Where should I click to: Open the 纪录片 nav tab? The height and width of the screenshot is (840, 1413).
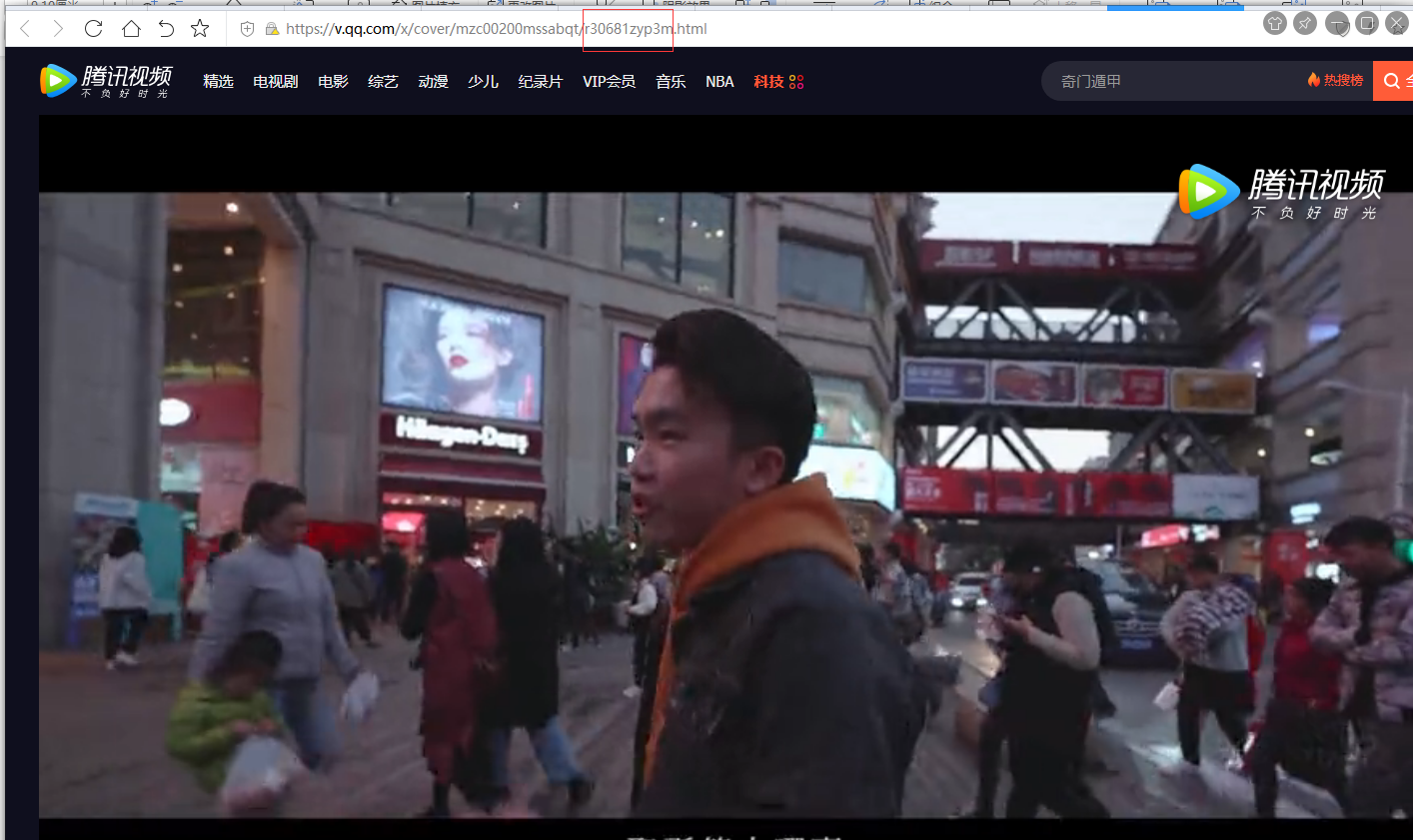click(541, 82)
